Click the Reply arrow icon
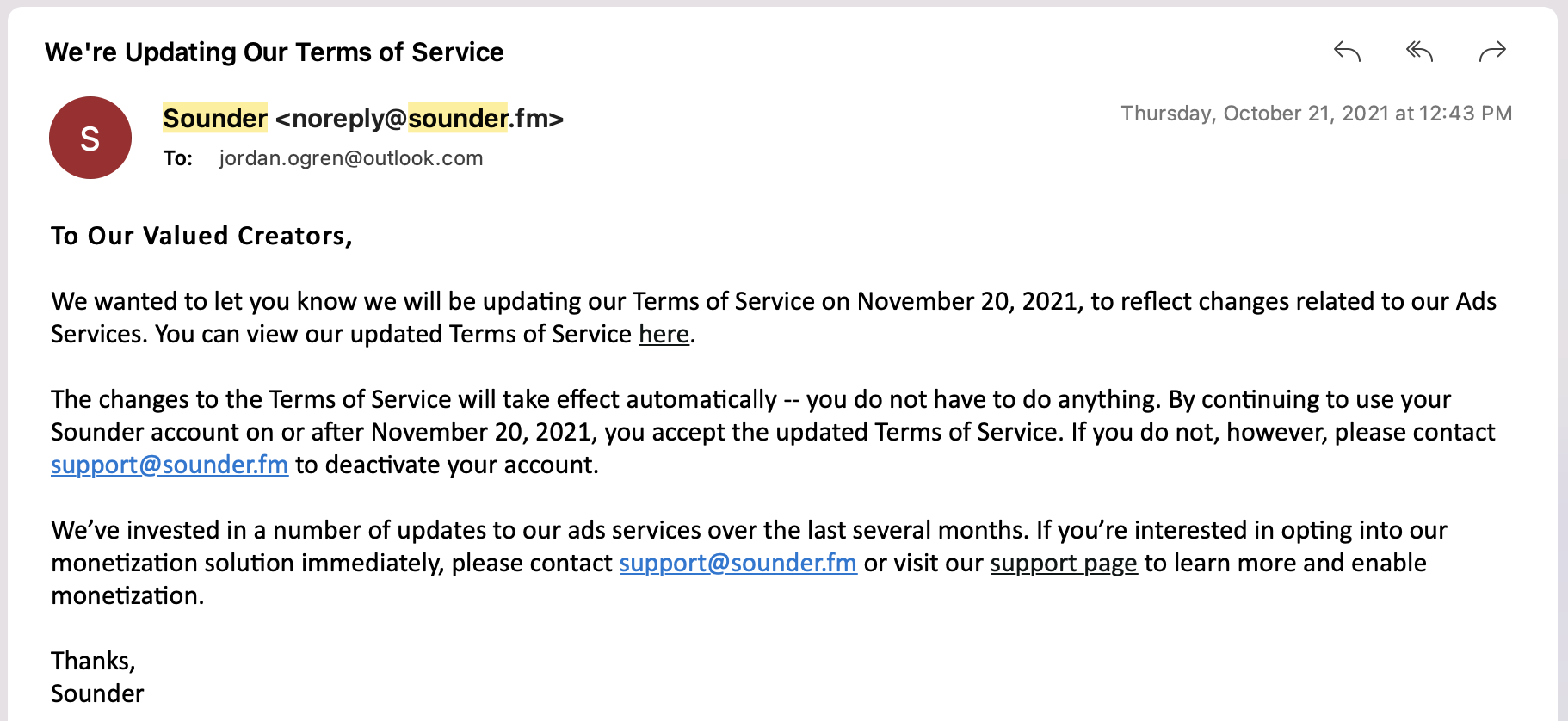This screenshot has height=721, width=1568. (1347, 52)
